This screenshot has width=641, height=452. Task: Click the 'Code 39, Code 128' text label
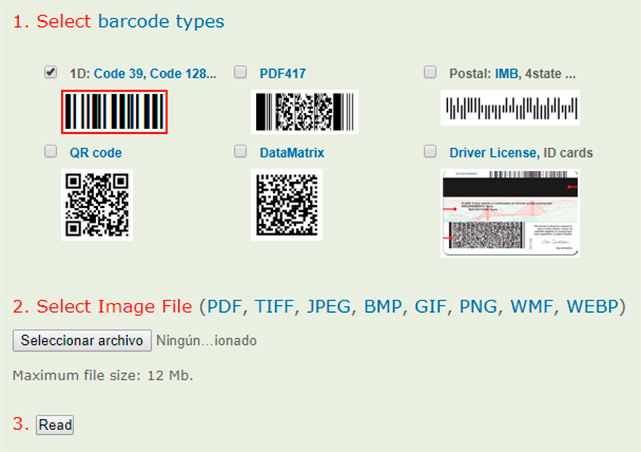coord(154,73)
